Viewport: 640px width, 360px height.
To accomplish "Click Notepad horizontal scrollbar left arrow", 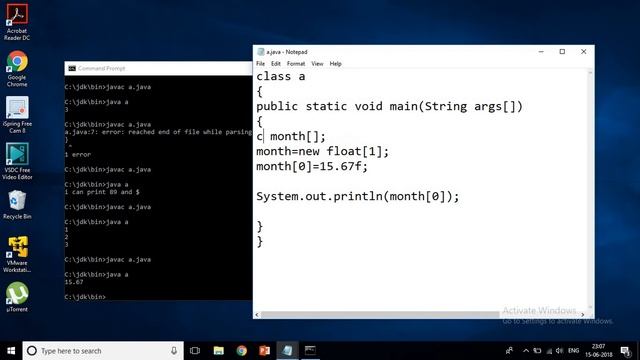I will point(257,315).
